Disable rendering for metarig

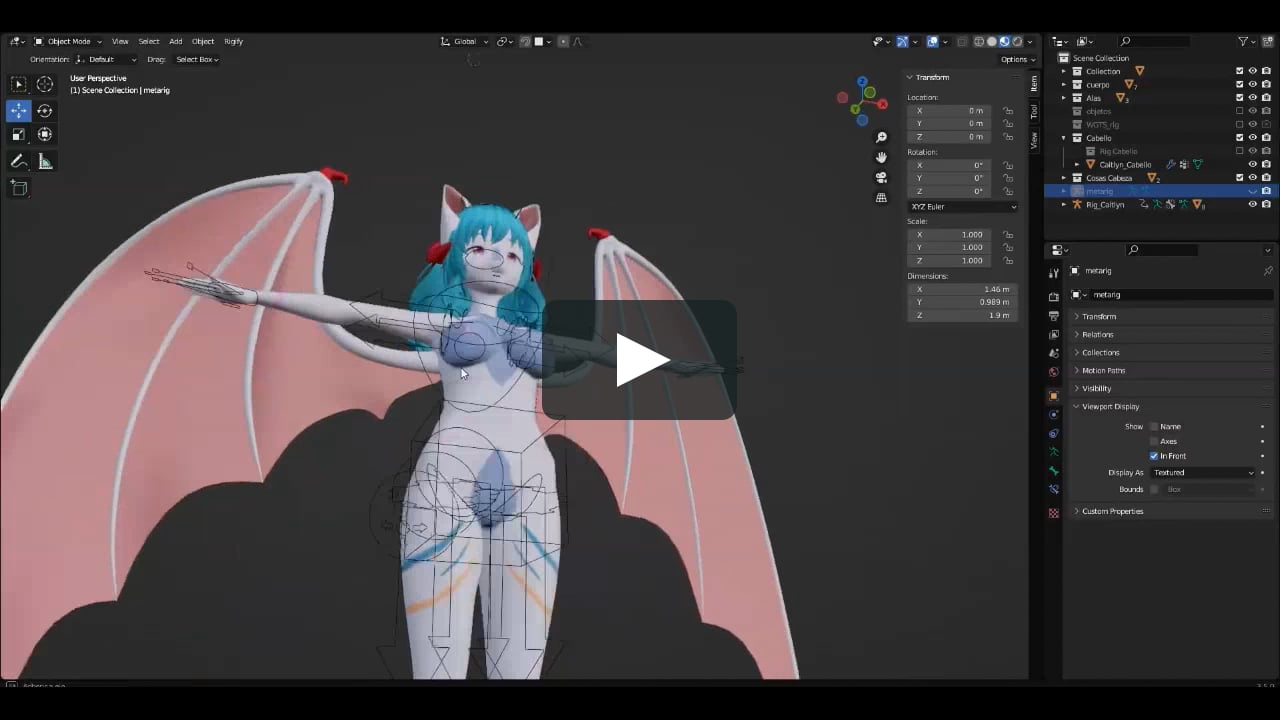coord(1266,191)
